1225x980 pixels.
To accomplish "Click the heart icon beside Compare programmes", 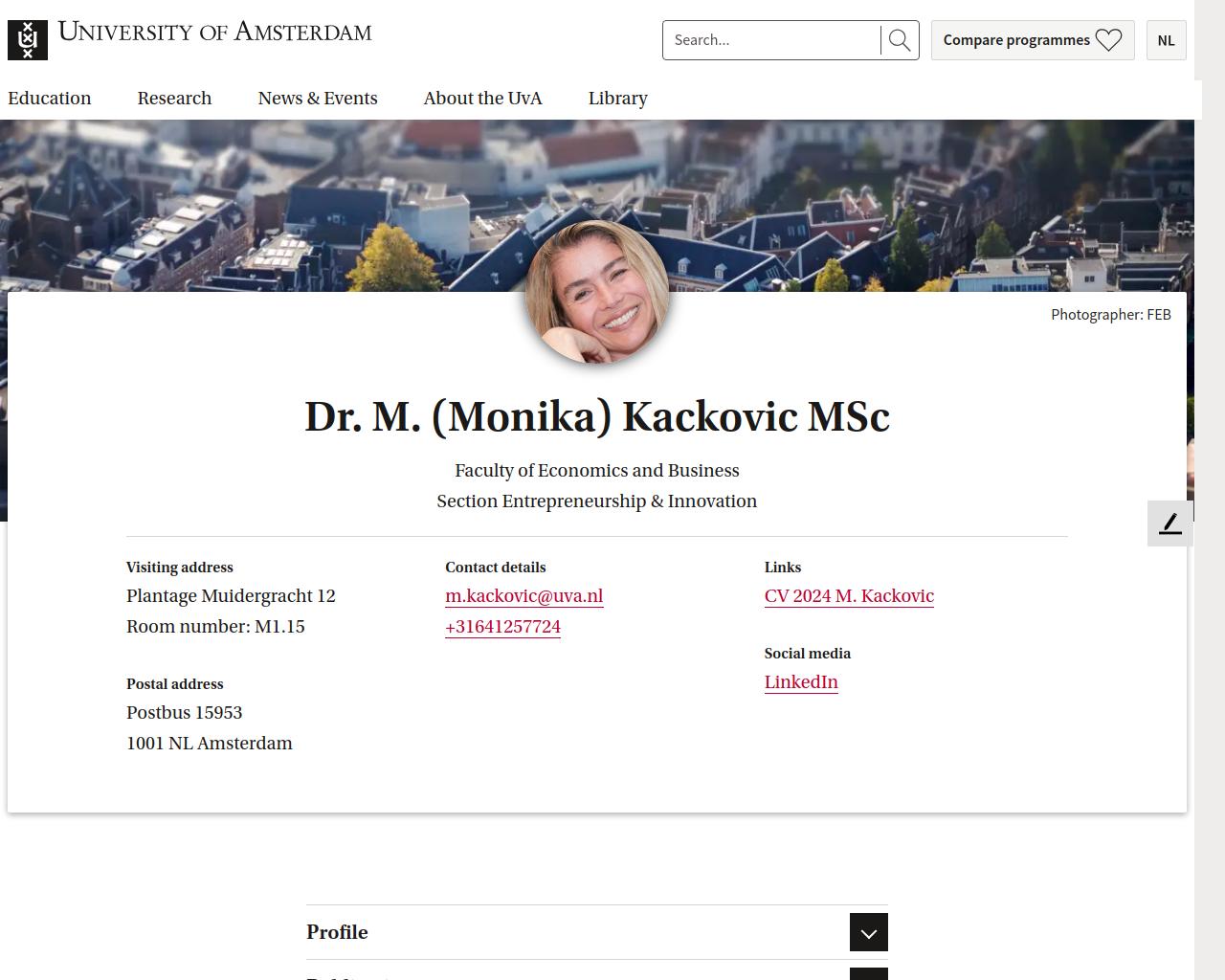I will tap(1108, 40).
